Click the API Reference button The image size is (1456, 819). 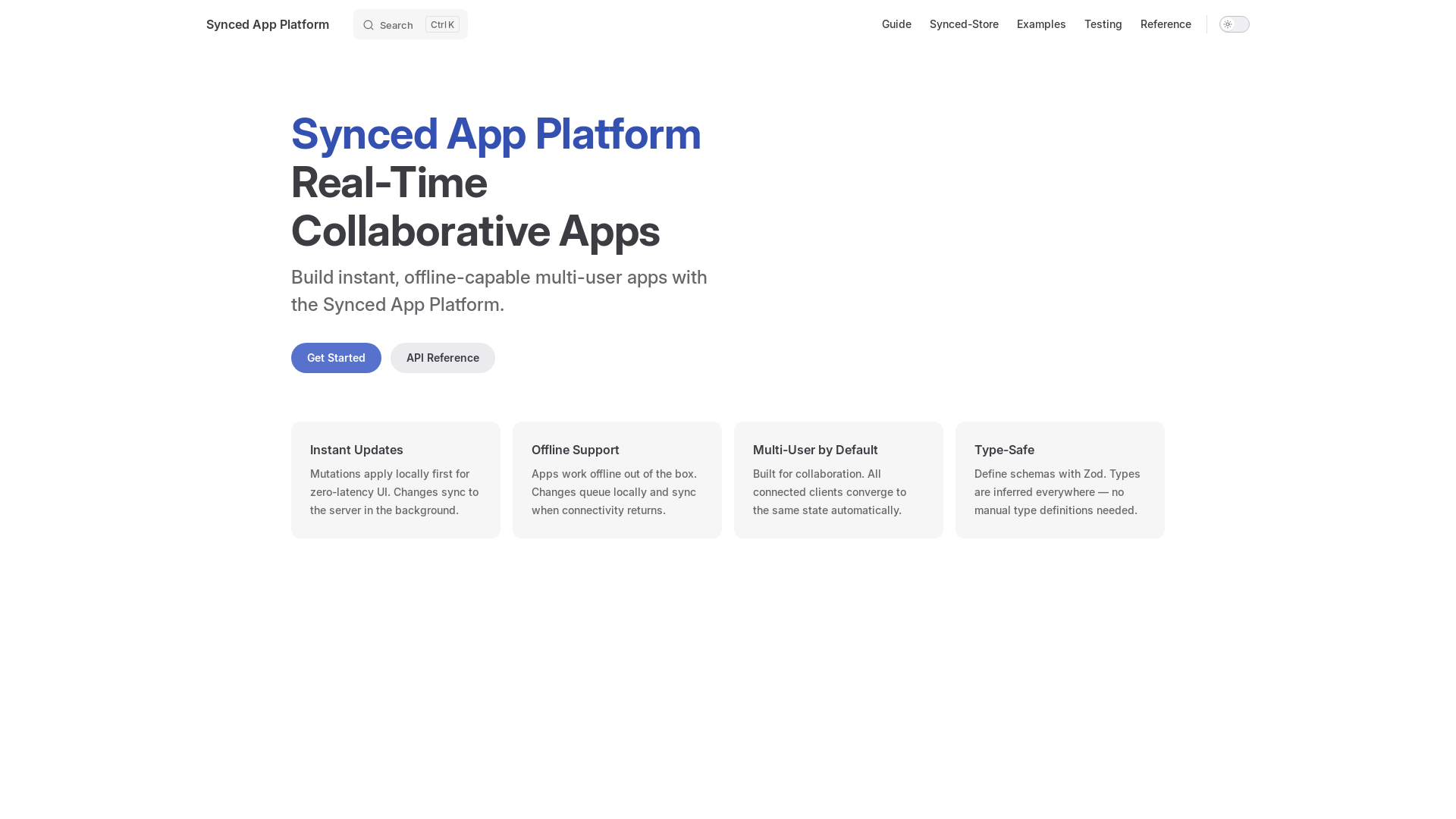coord(443,358)
